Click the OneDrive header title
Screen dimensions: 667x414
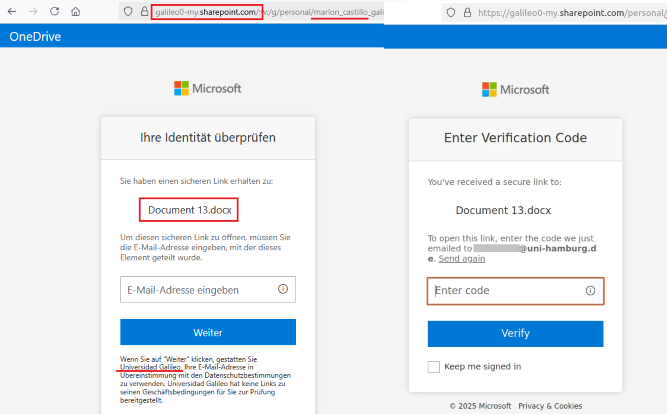pyautogui.click(x=35, y=37)
